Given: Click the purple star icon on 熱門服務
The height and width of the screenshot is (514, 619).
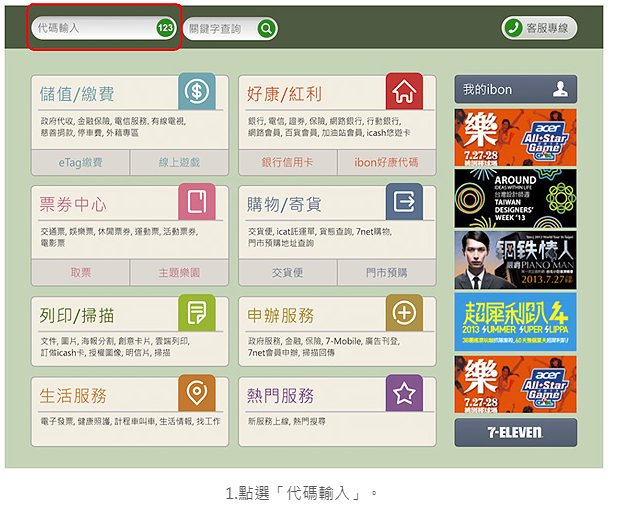Looking at the screenshot, I should tap(404, 393).
